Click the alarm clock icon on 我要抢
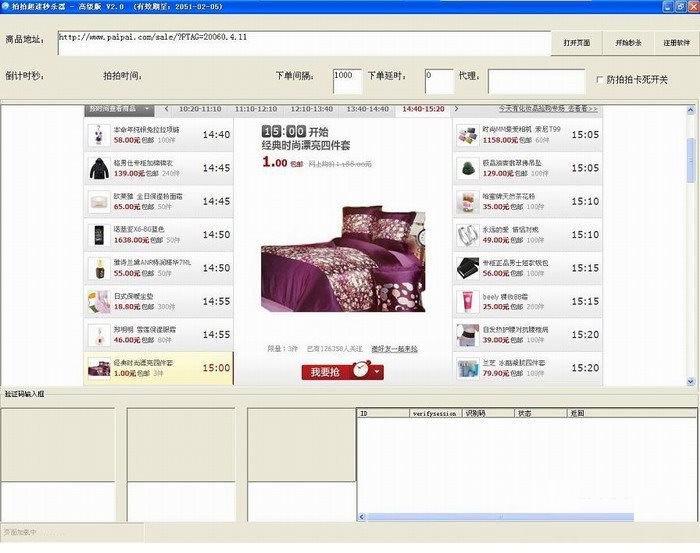The height and width of the screenshot is (553, 700). tap(361, 370)
